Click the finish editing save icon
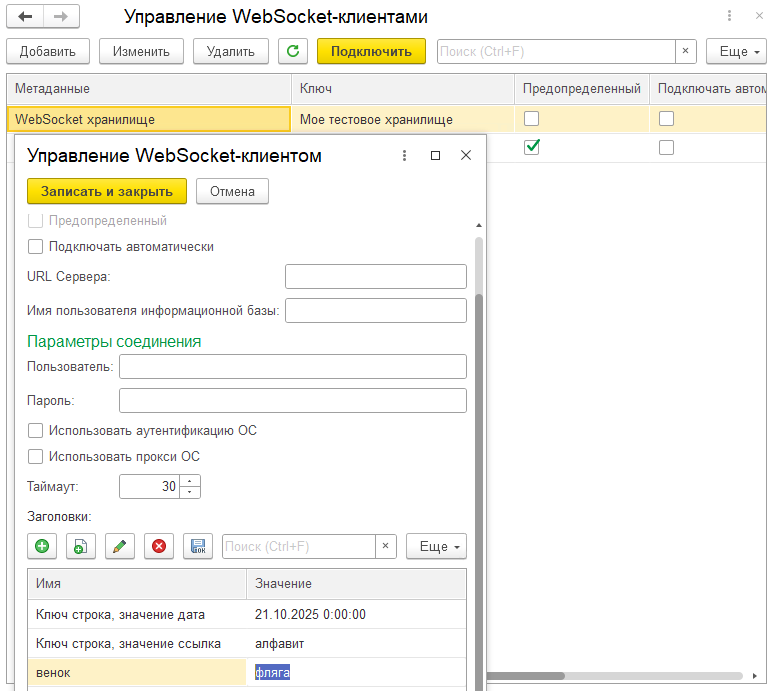Viewport: 775px width, 691px height. pyautogui.click(x=197, y=546)
